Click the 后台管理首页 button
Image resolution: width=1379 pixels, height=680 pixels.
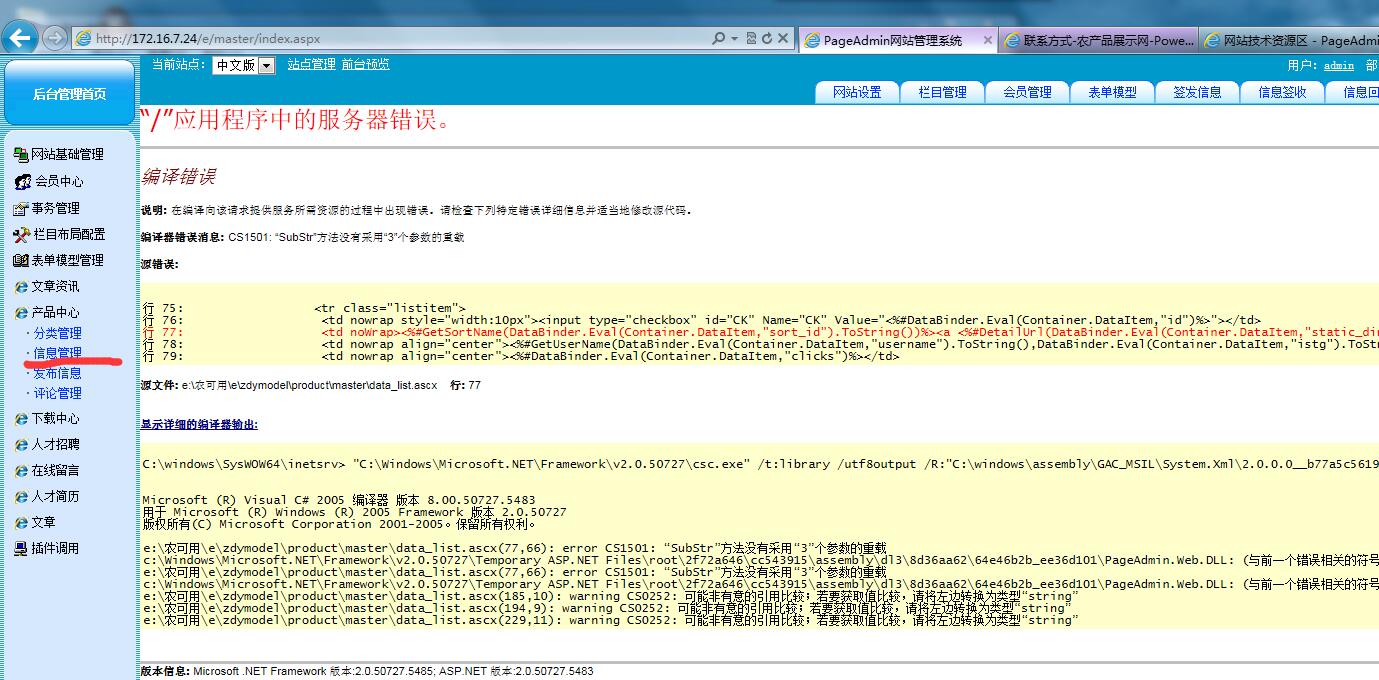point(69,94)
